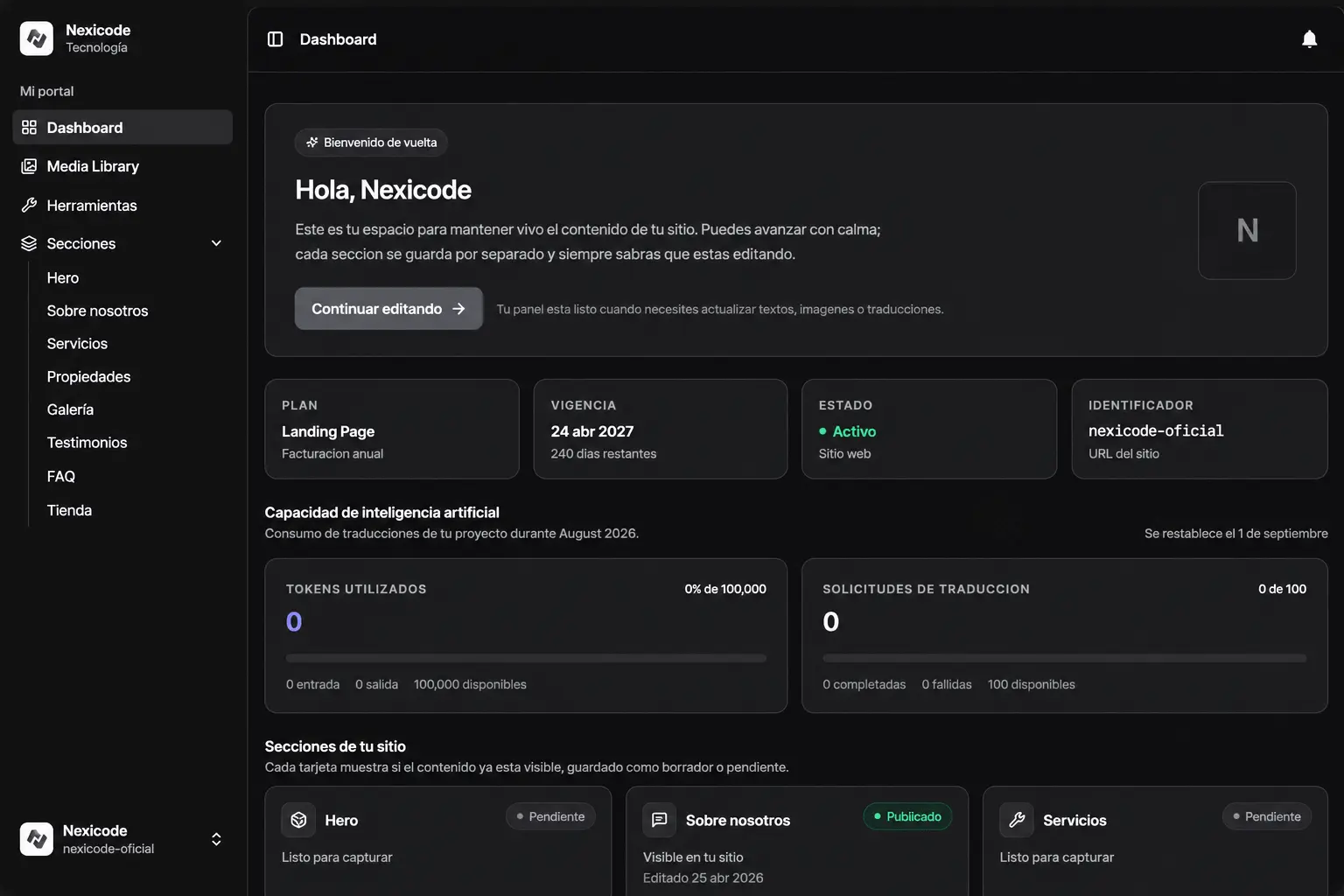Open Testimonios in sidebar sections
The image size is (1344, 896).
(x=87, y=444)
